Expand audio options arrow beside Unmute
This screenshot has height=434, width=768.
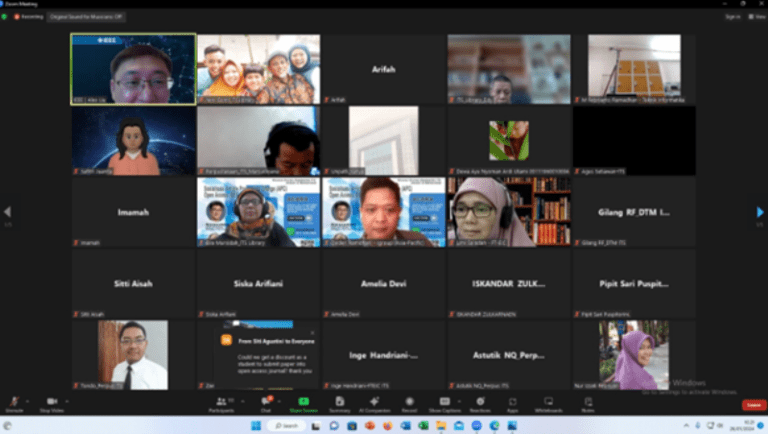pos(28,399)
